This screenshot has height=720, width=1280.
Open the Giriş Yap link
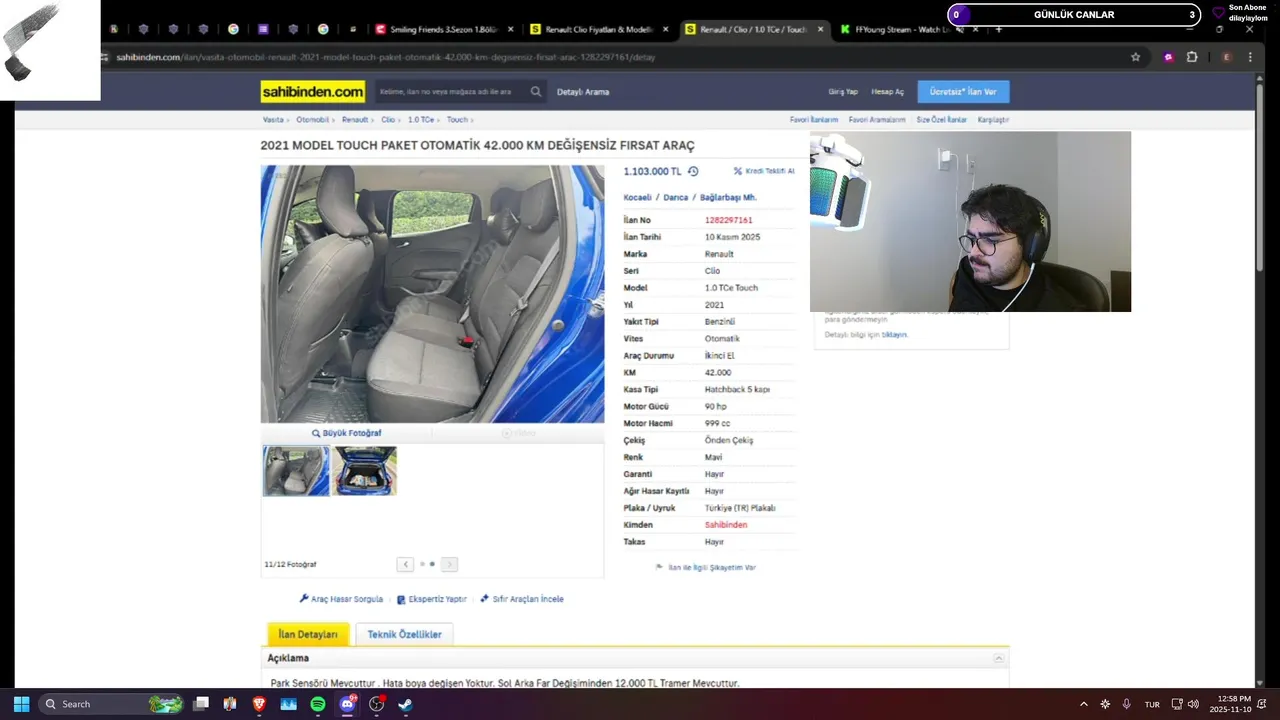843,92
